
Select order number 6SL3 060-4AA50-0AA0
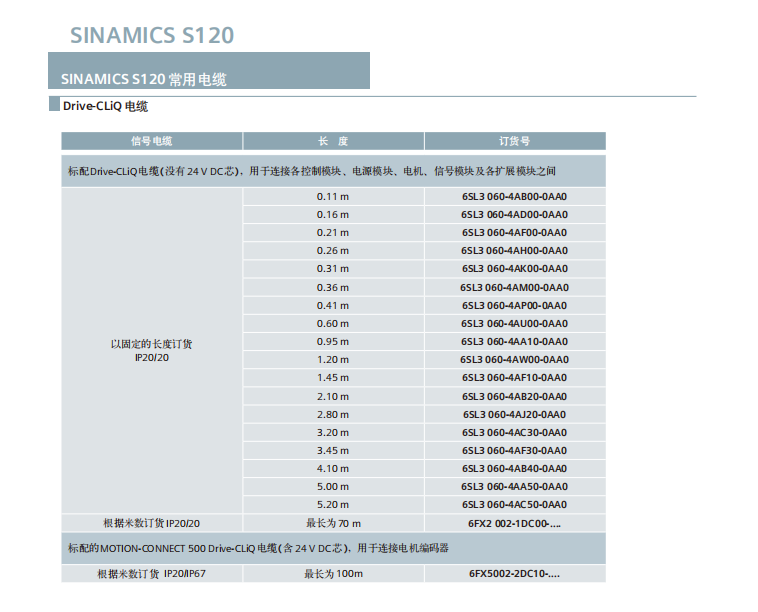515,487
